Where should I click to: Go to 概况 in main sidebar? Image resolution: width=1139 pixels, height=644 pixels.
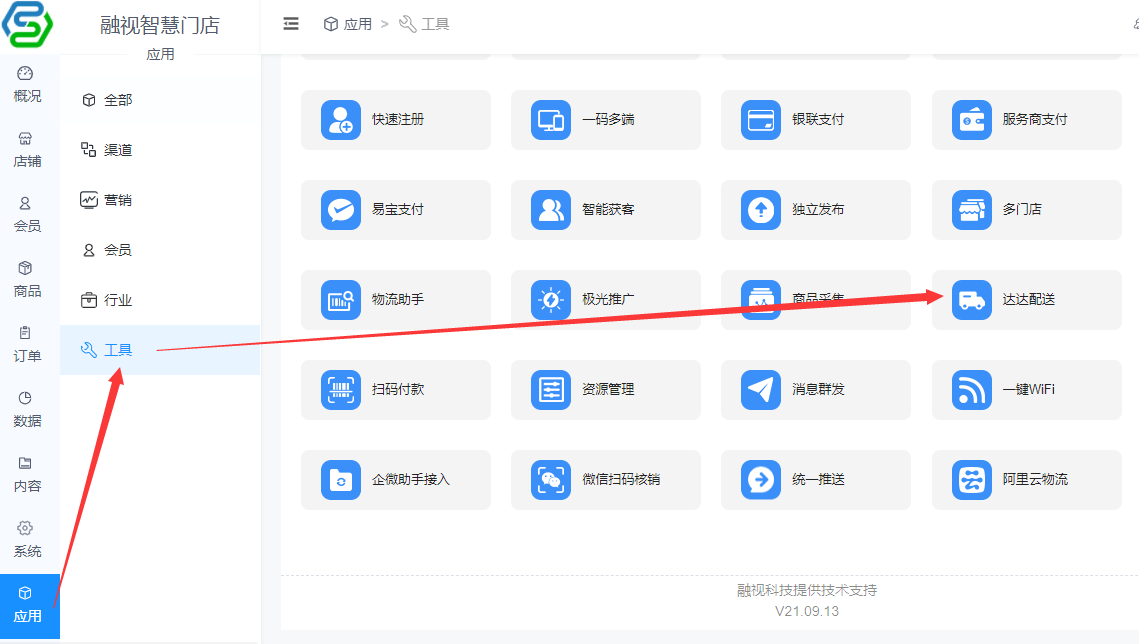(27, 85)
